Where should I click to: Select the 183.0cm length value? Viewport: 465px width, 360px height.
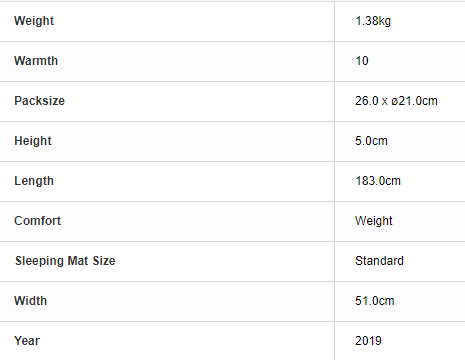(378, 181)
